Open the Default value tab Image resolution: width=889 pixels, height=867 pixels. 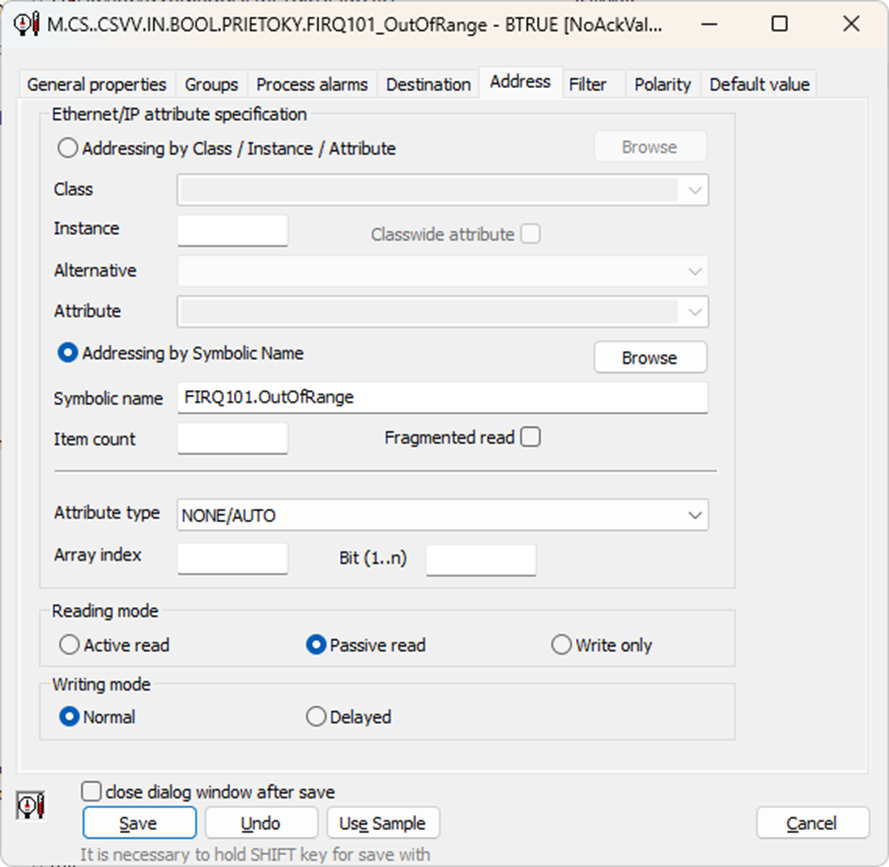(759, 84)
